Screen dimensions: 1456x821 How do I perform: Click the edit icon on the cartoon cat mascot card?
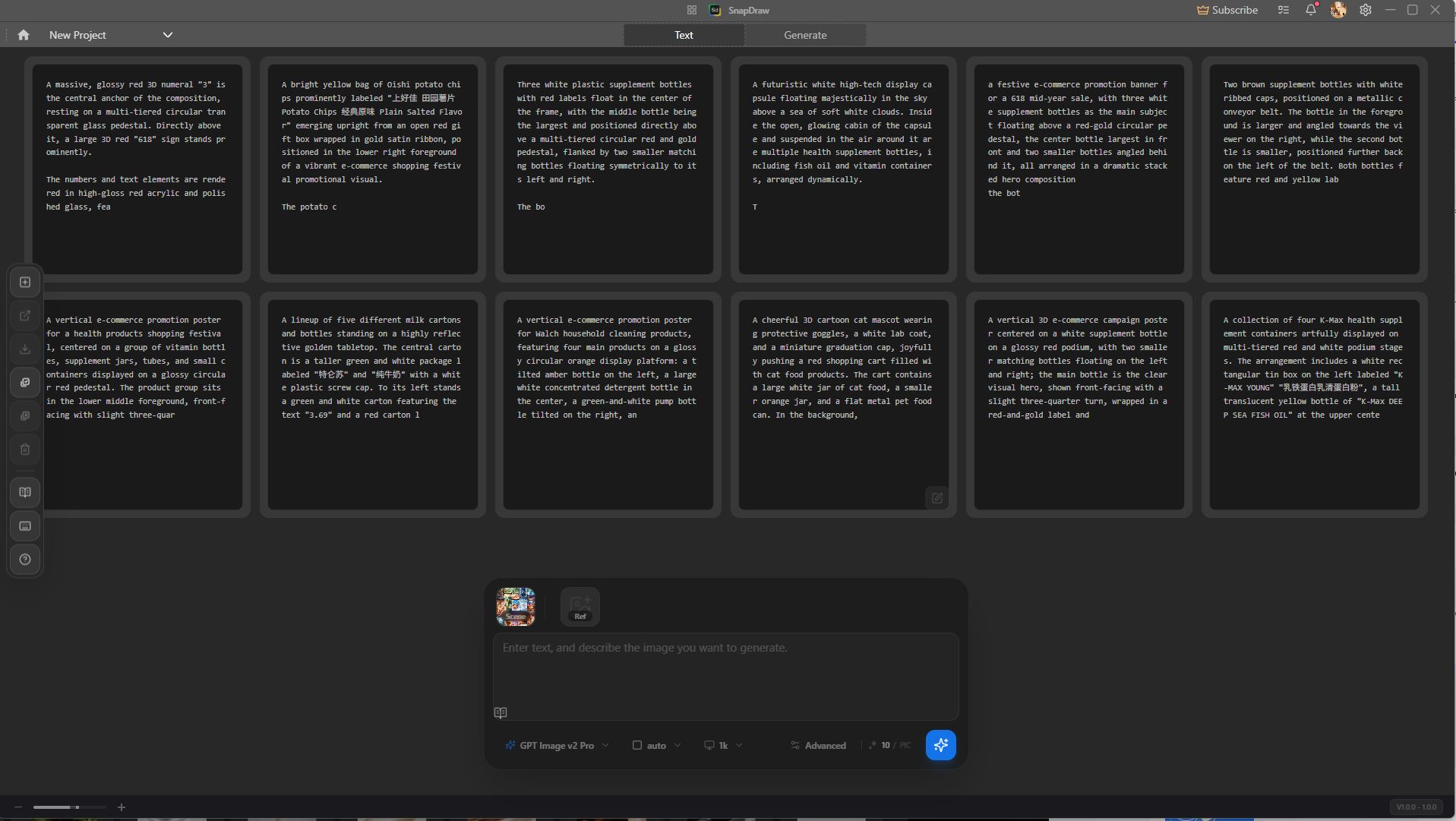tap(936, 498)
